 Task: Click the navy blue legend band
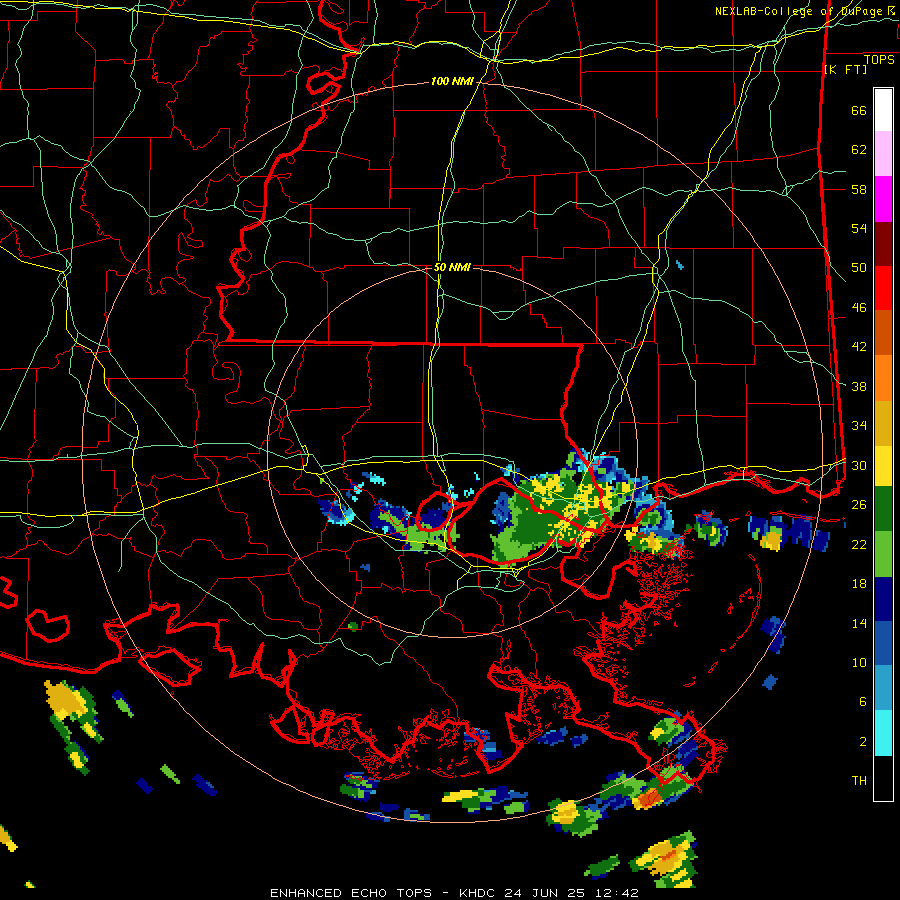pyautogui.click(x=883, y=599)
